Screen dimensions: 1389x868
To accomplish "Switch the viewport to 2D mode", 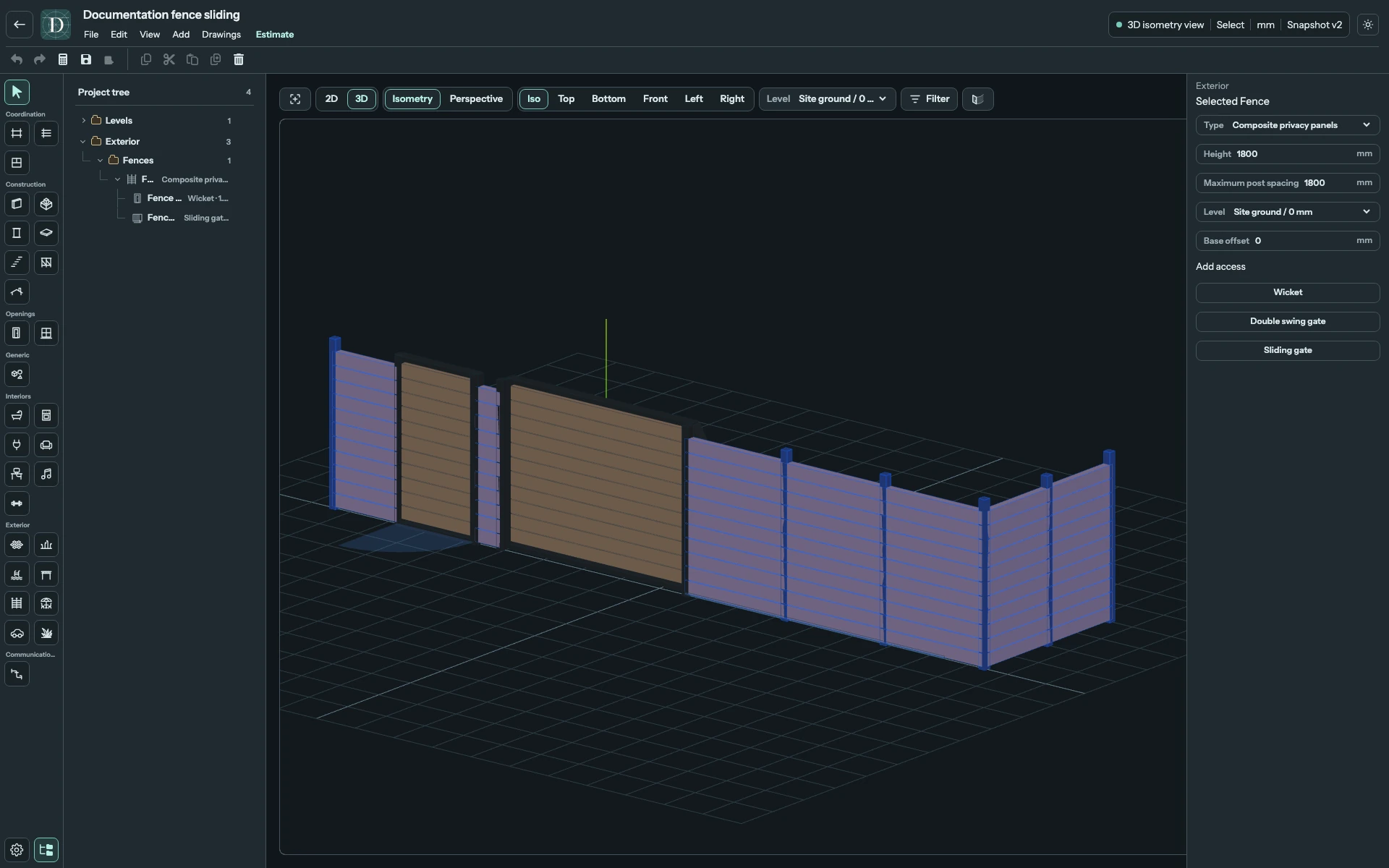I will (331, 99).
